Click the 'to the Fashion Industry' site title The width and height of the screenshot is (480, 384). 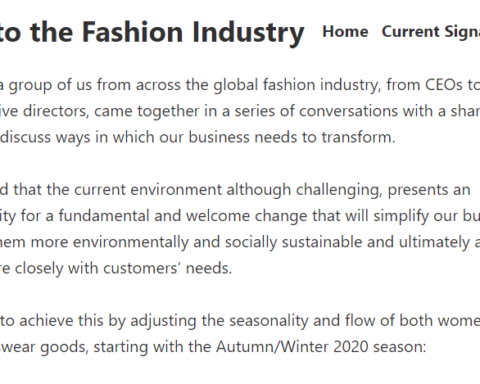(152, 33)
